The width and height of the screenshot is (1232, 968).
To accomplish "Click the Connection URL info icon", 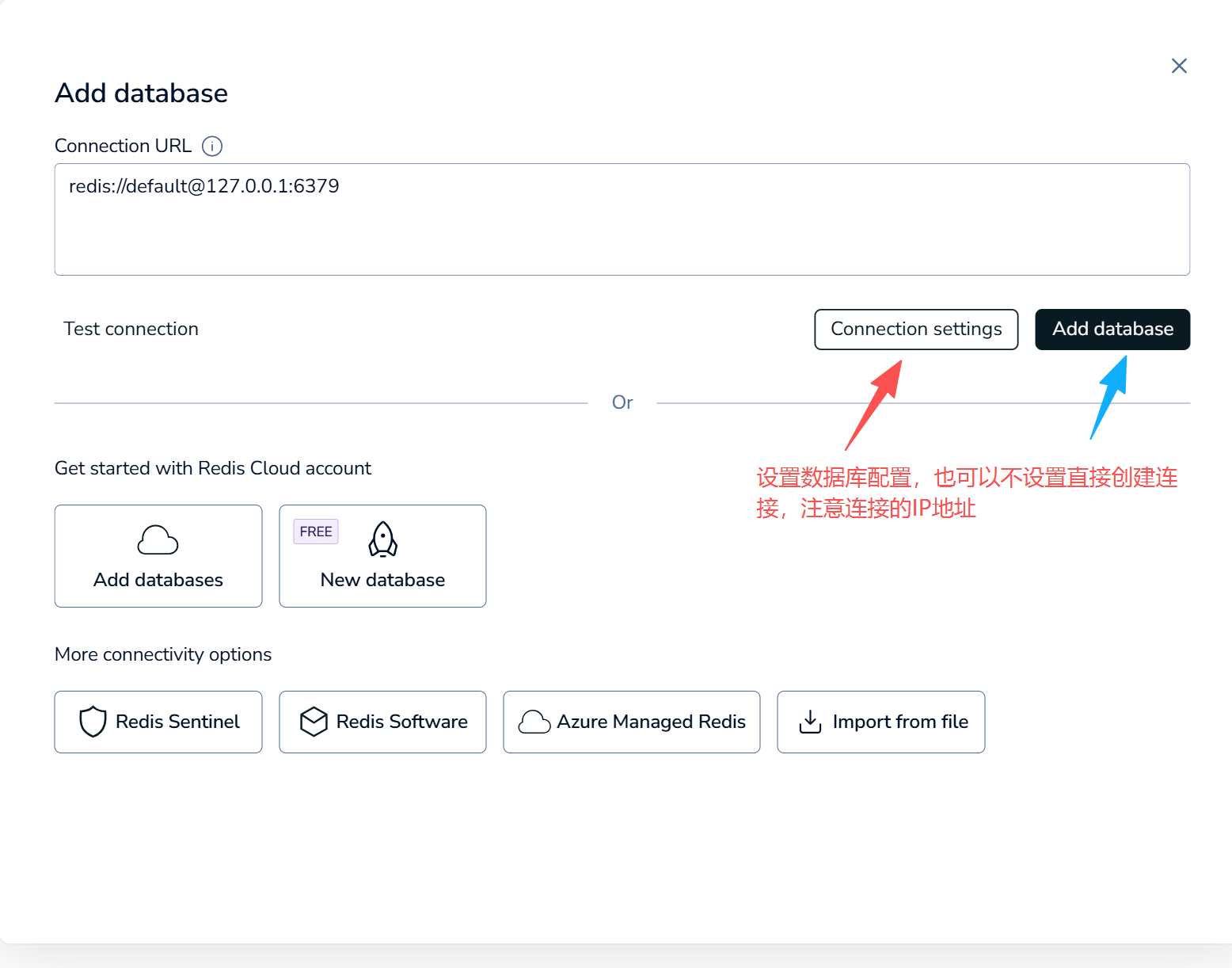I will pos(212,146).
